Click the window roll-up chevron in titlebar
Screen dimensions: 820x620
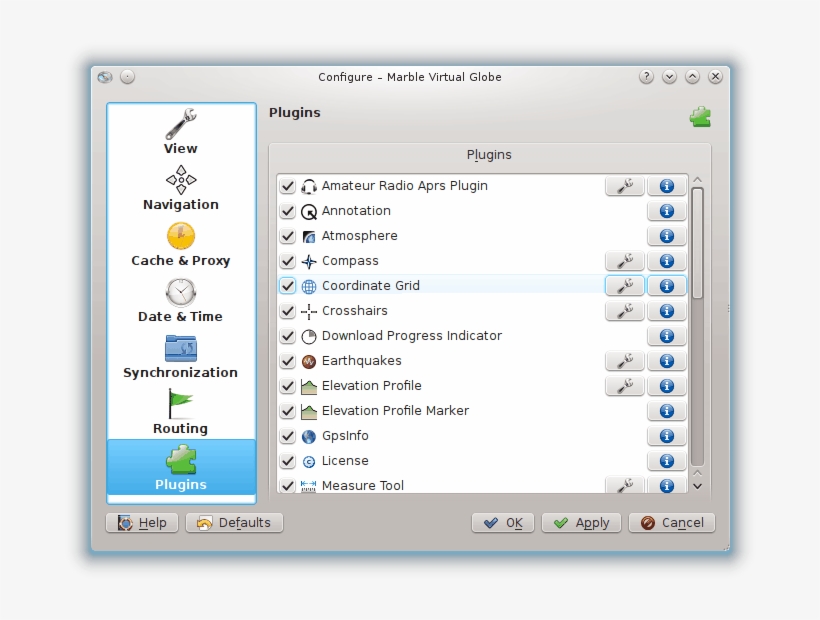(691, 76)
